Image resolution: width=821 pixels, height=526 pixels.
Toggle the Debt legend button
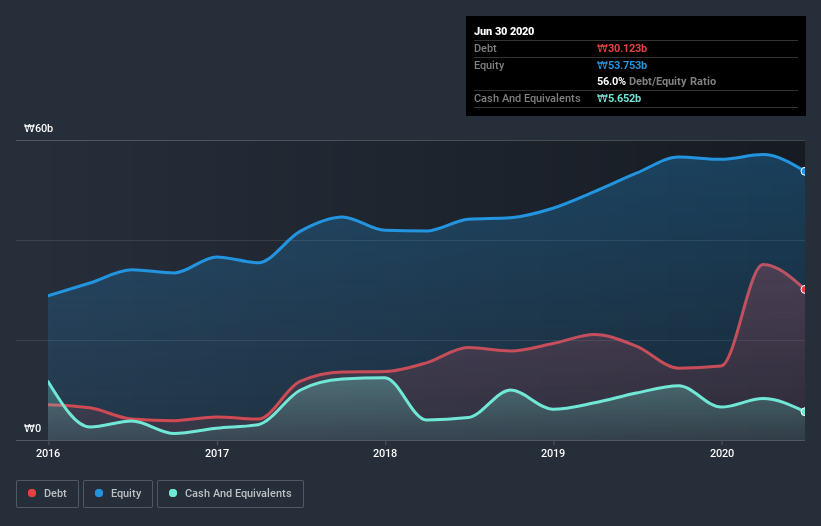pos(47,494)
